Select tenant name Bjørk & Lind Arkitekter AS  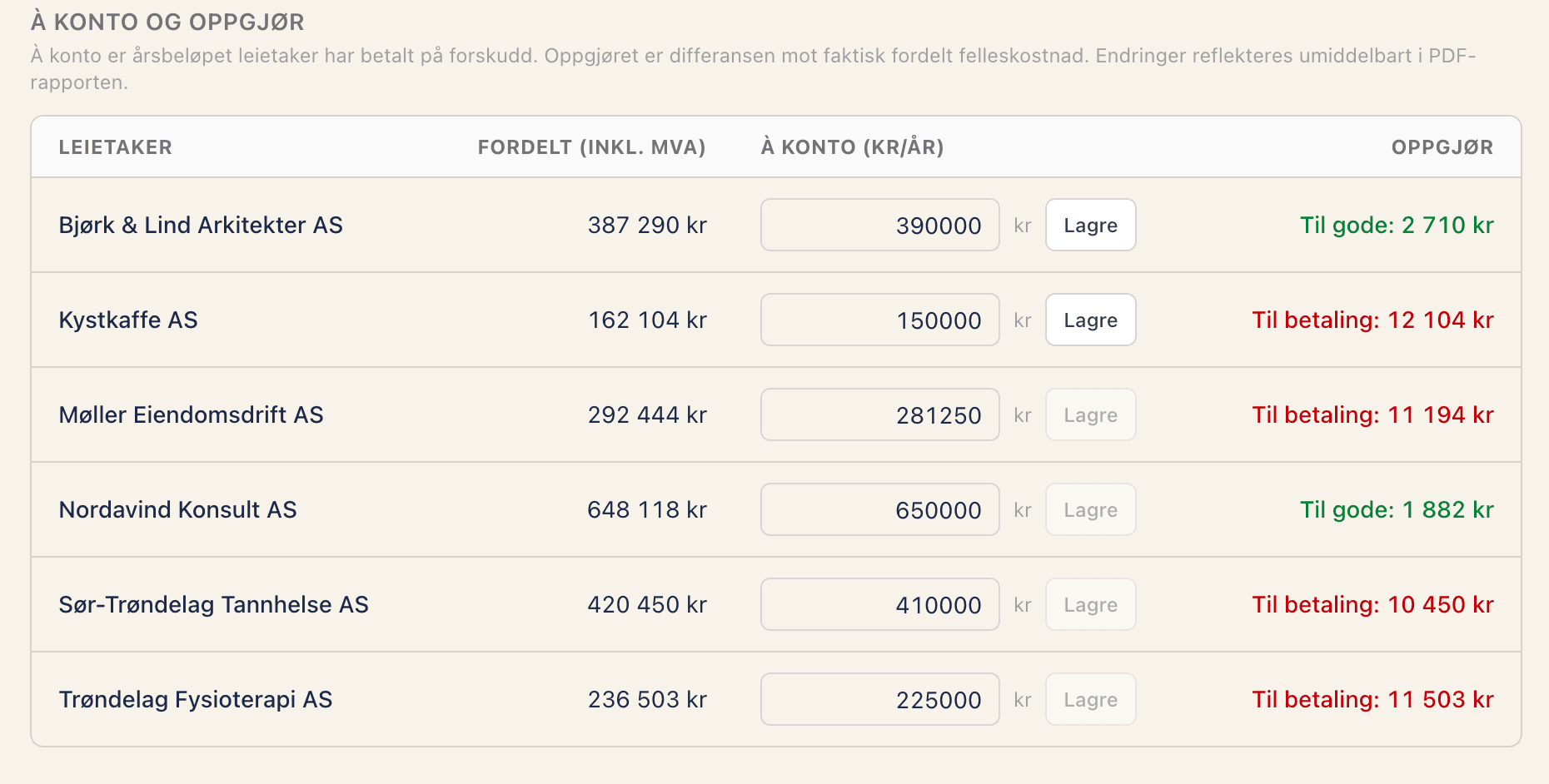[201, 225]
